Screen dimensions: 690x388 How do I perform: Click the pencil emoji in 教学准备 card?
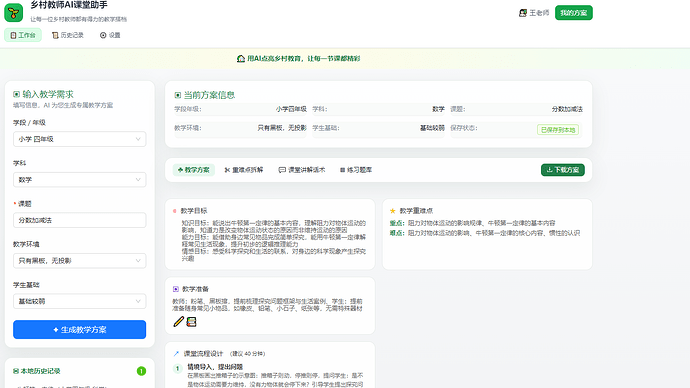[x=179, y=322]
